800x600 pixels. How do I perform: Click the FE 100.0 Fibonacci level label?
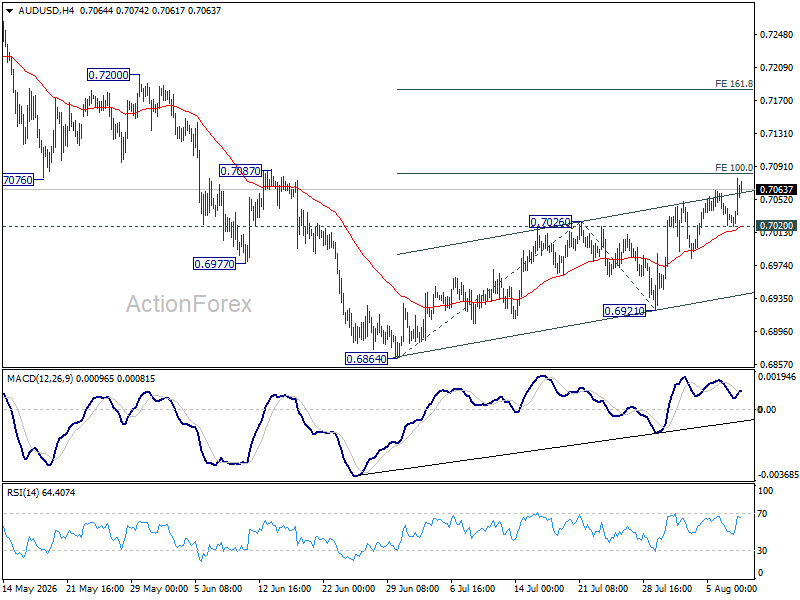[734, 167]
